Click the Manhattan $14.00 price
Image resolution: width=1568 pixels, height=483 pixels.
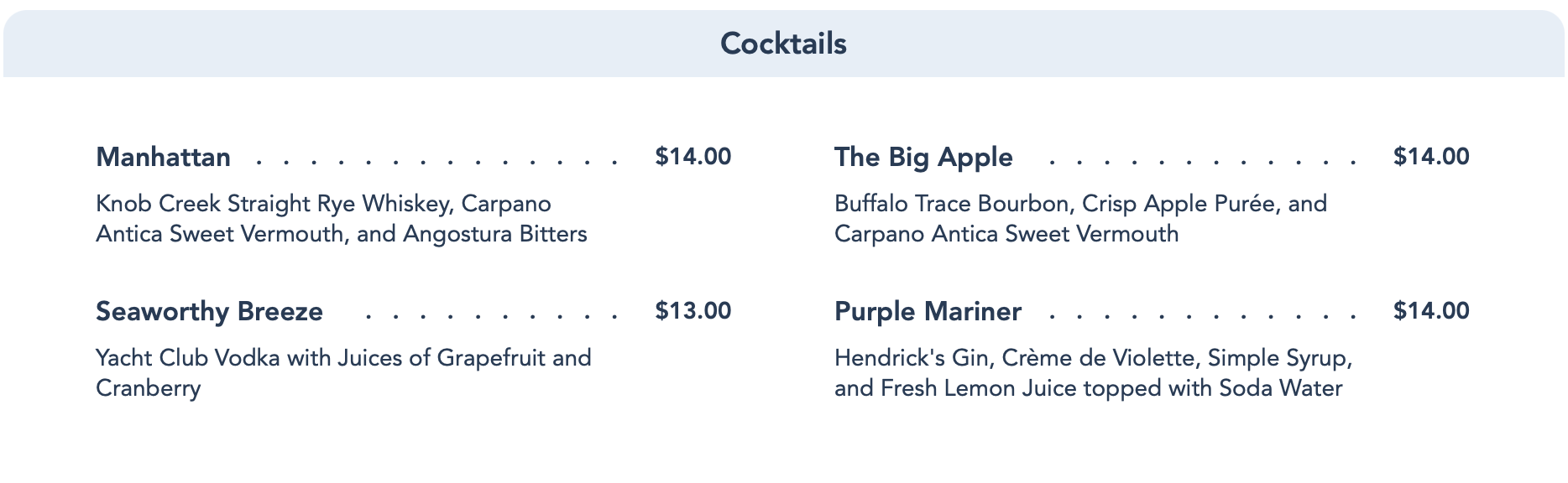pyautogui.click(x=693, y=157)
